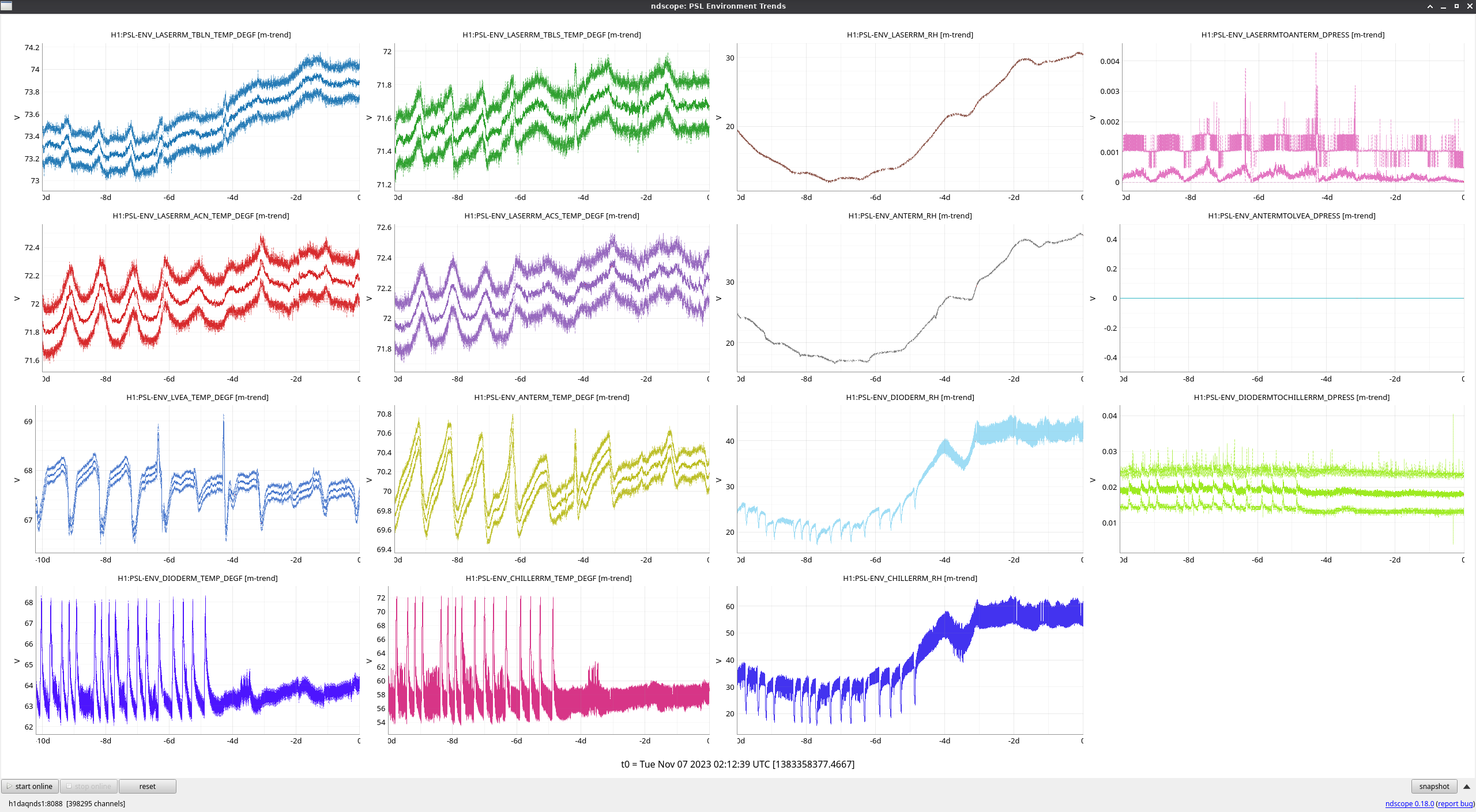Select the CHILLERRM_RH blue plot

point(910,660)
